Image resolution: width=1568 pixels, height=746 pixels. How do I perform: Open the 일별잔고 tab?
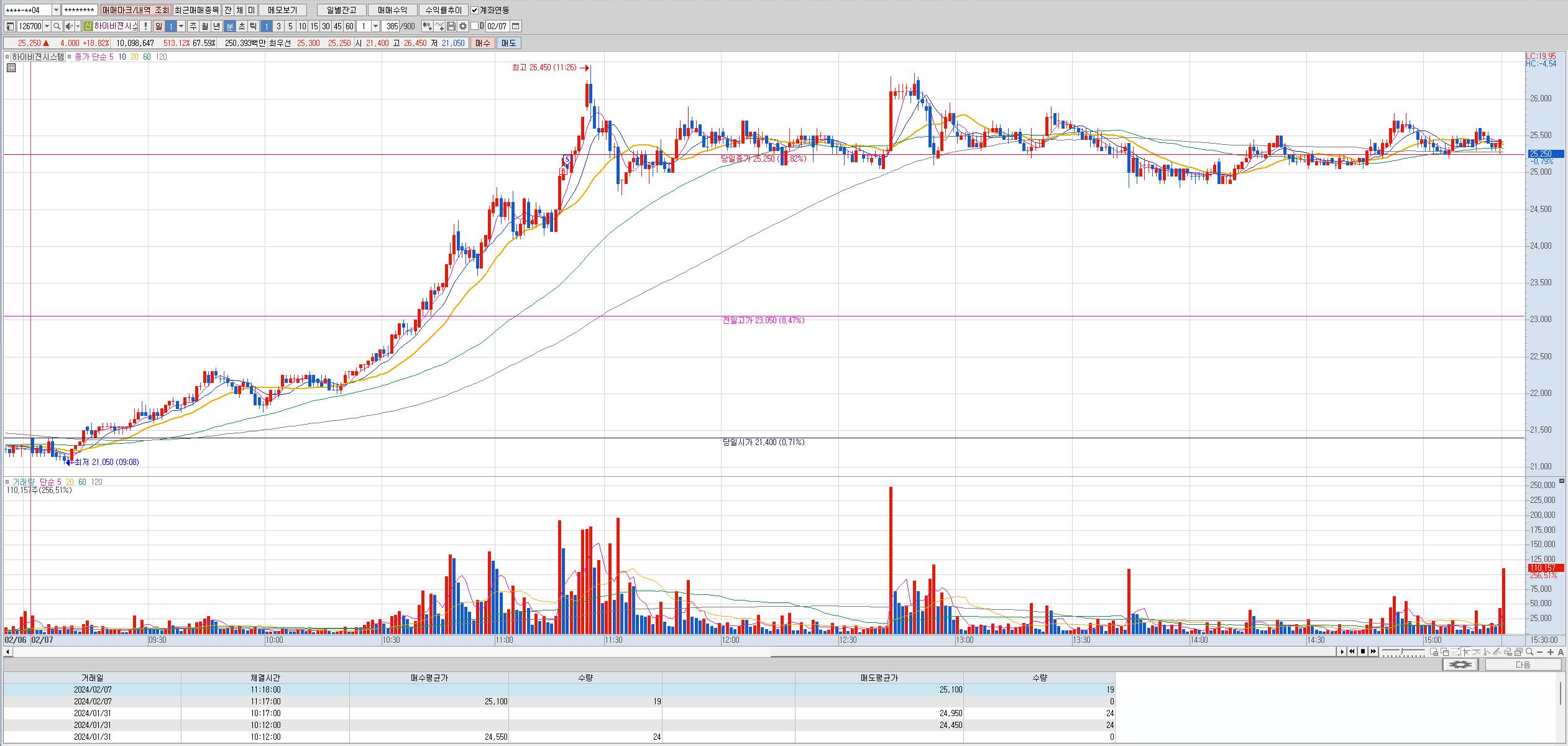pyautogui.click(x=341, y=10)
